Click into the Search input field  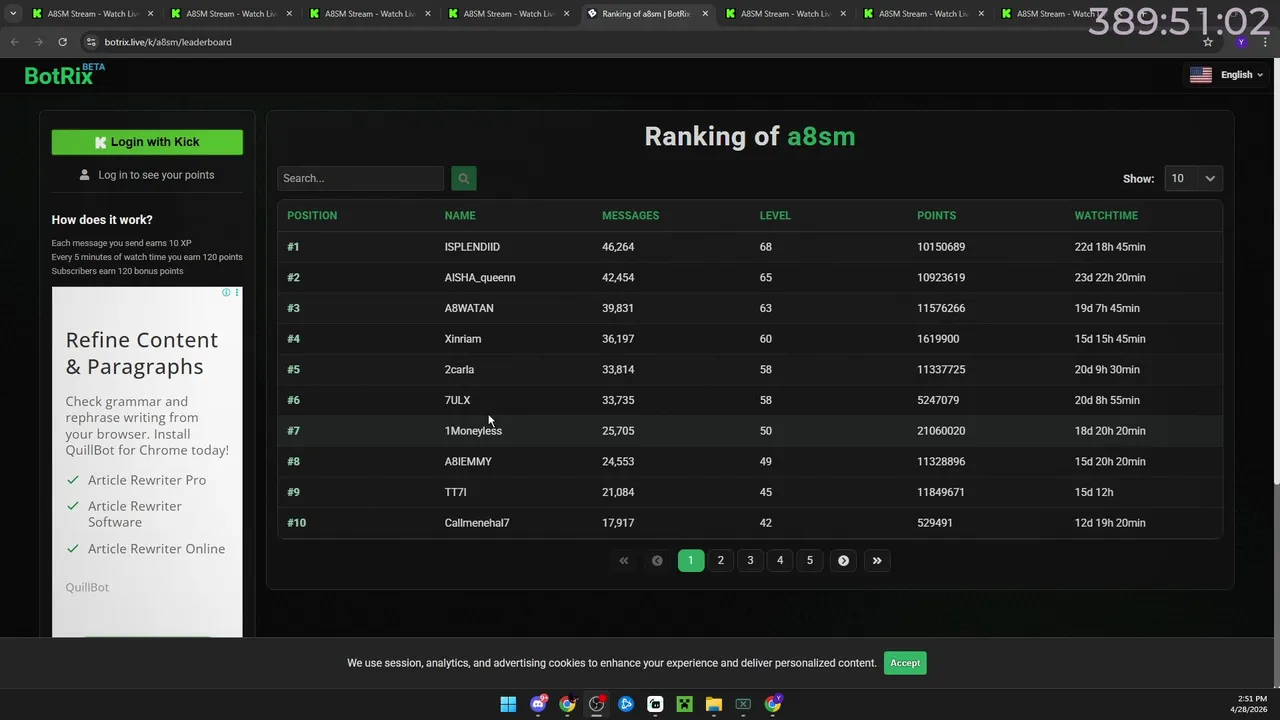pyautogui.click(x=360, y=178)
